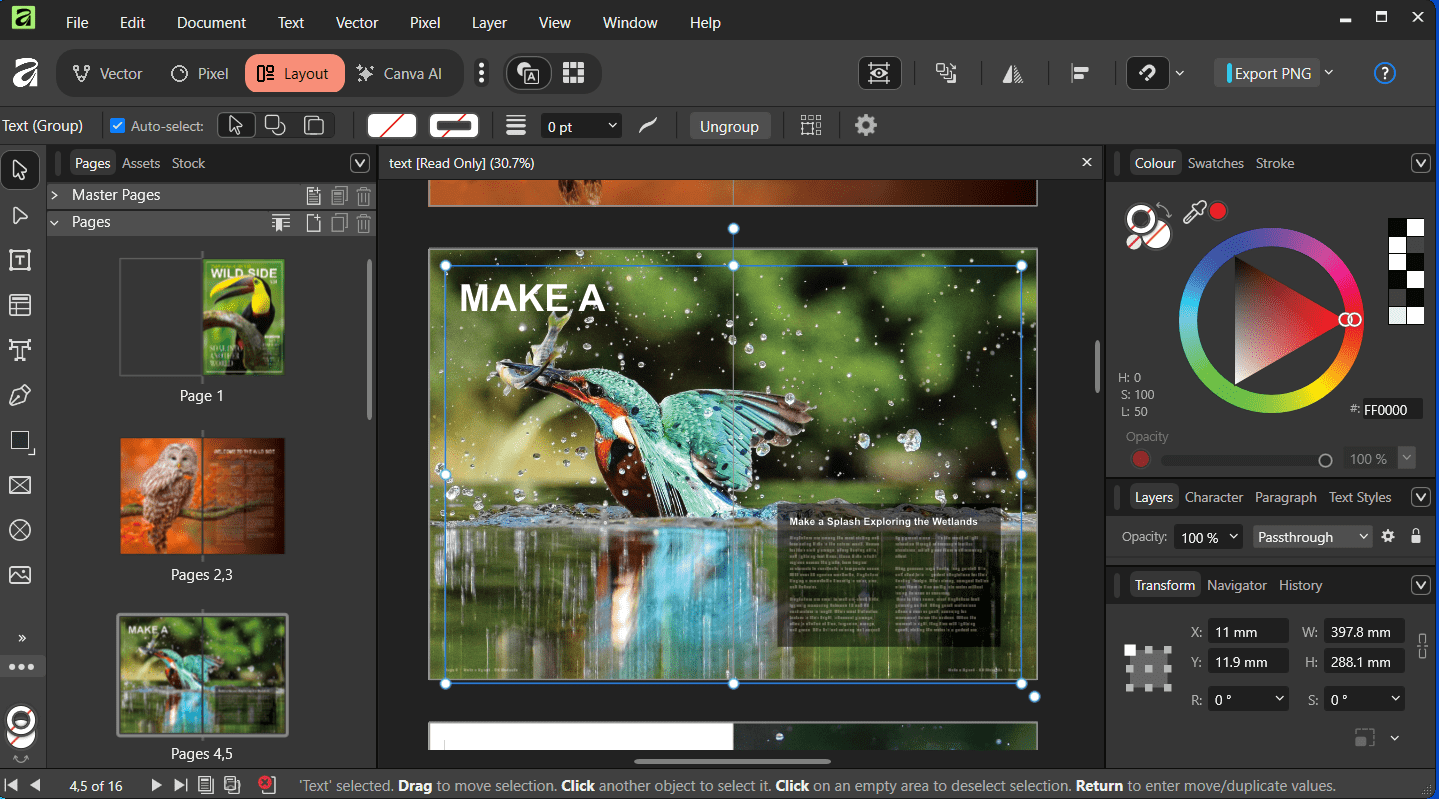
Task: Select the Frame Text tool
Action: point(20,260)
